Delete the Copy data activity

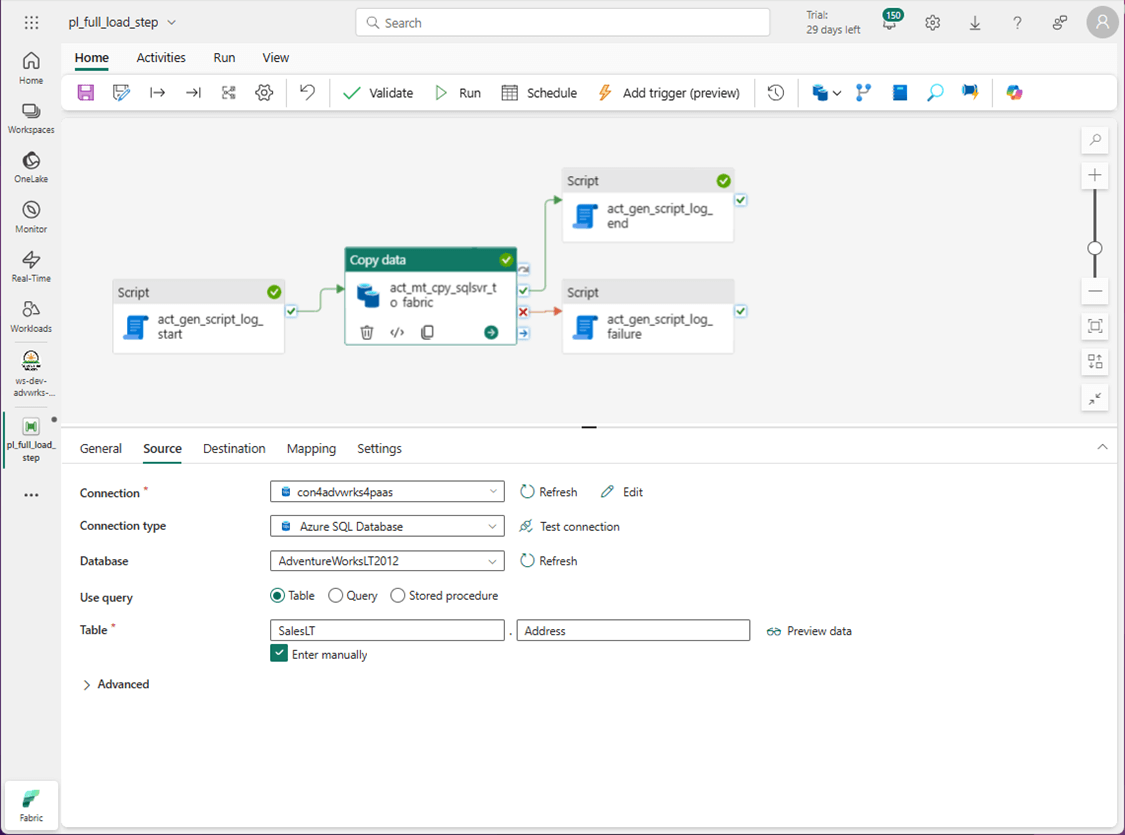click(367, 332)
